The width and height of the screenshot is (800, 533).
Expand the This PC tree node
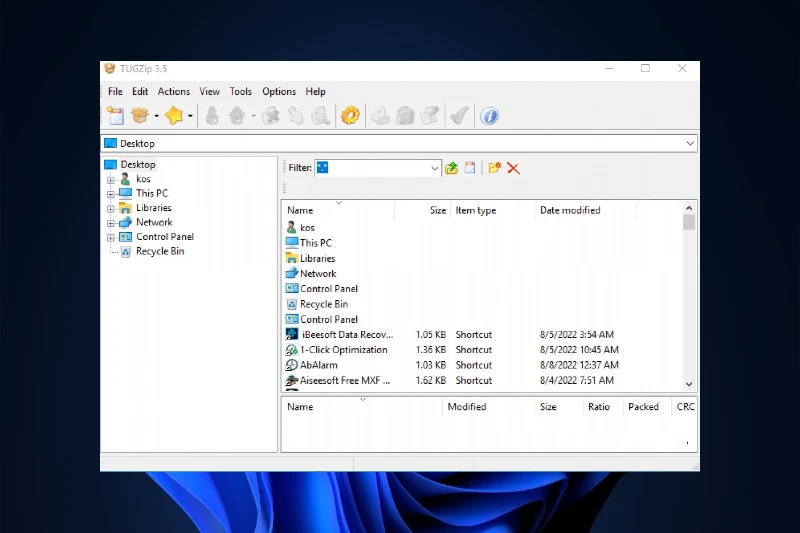(111, 194)
